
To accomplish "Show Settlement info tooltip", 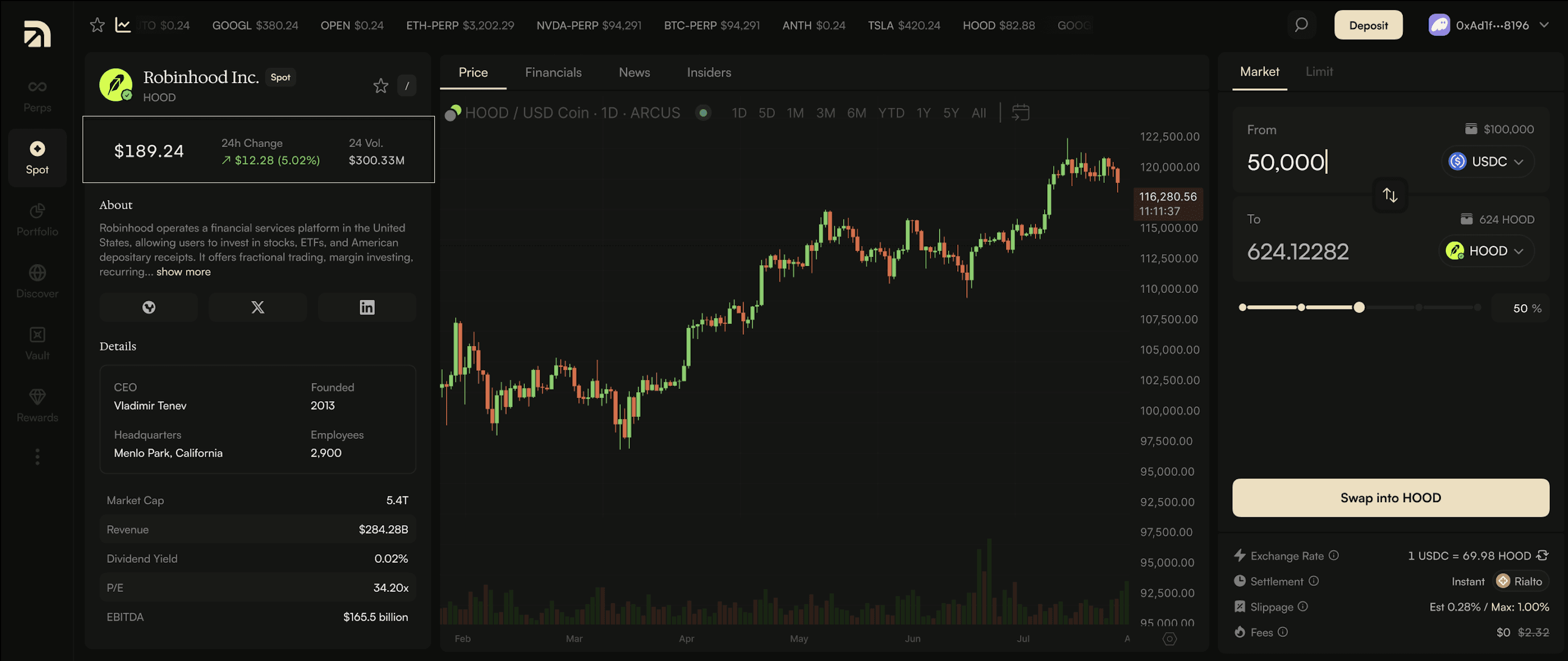I will 1313,581.
